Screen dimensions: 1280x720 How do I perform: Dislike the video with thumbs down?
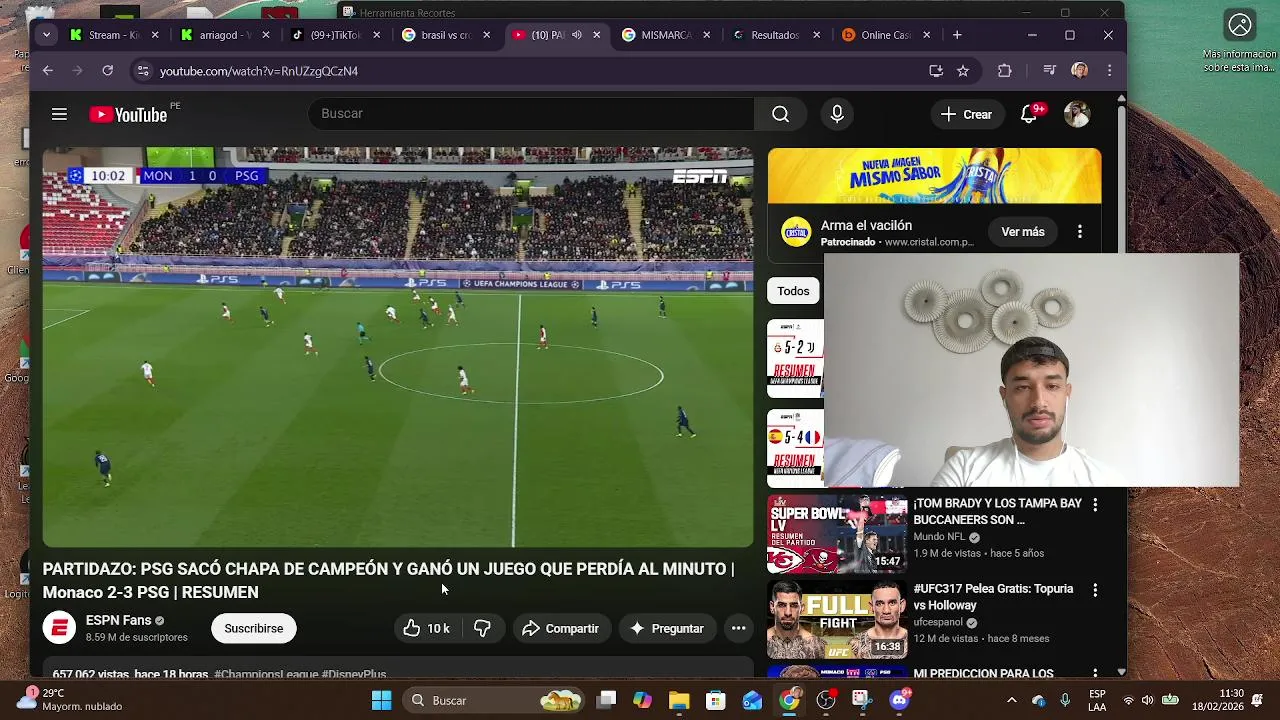click(x=482, y=628)
